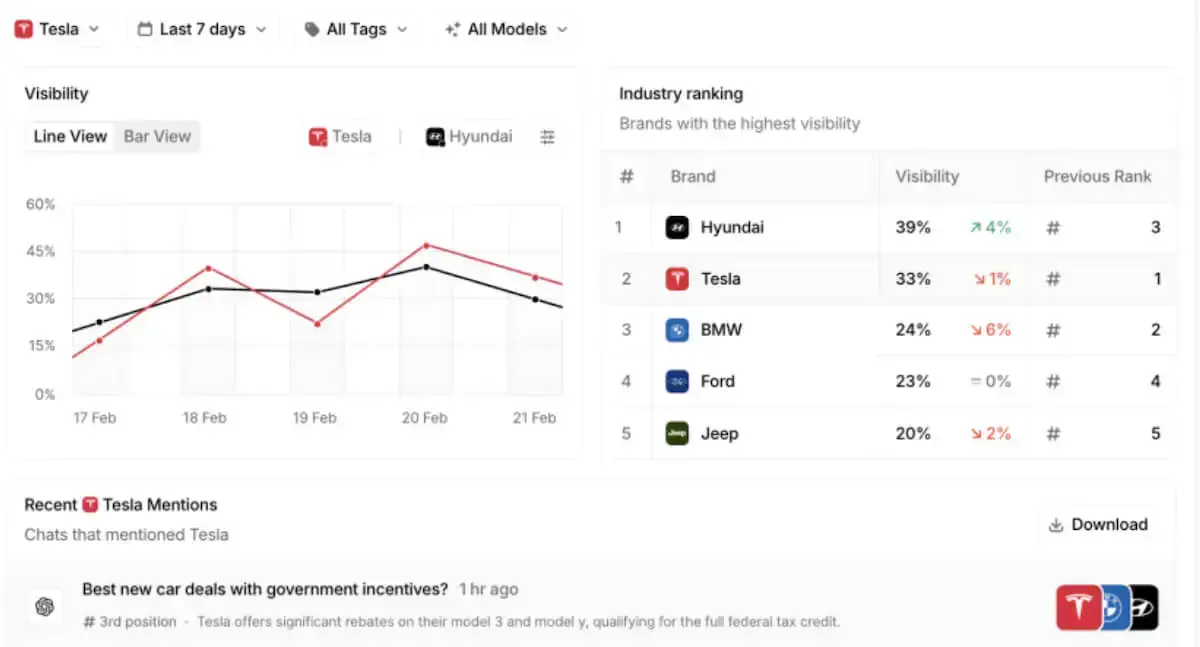The height and width of the screenshot is (647, 1200).
Task: Click the ChatGPT icon beside the mention
Action: click(x=43, y=607)
